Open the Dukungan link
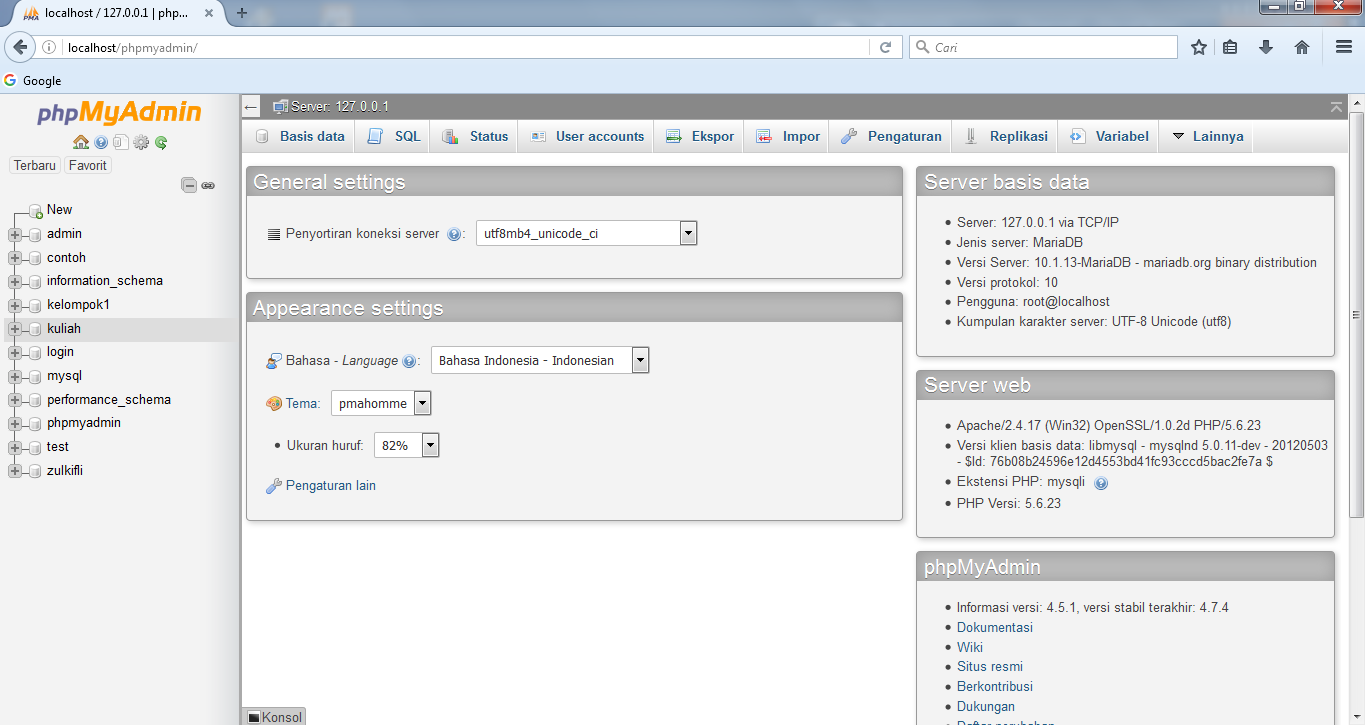1365x725 pixels. tap(986, 707)
